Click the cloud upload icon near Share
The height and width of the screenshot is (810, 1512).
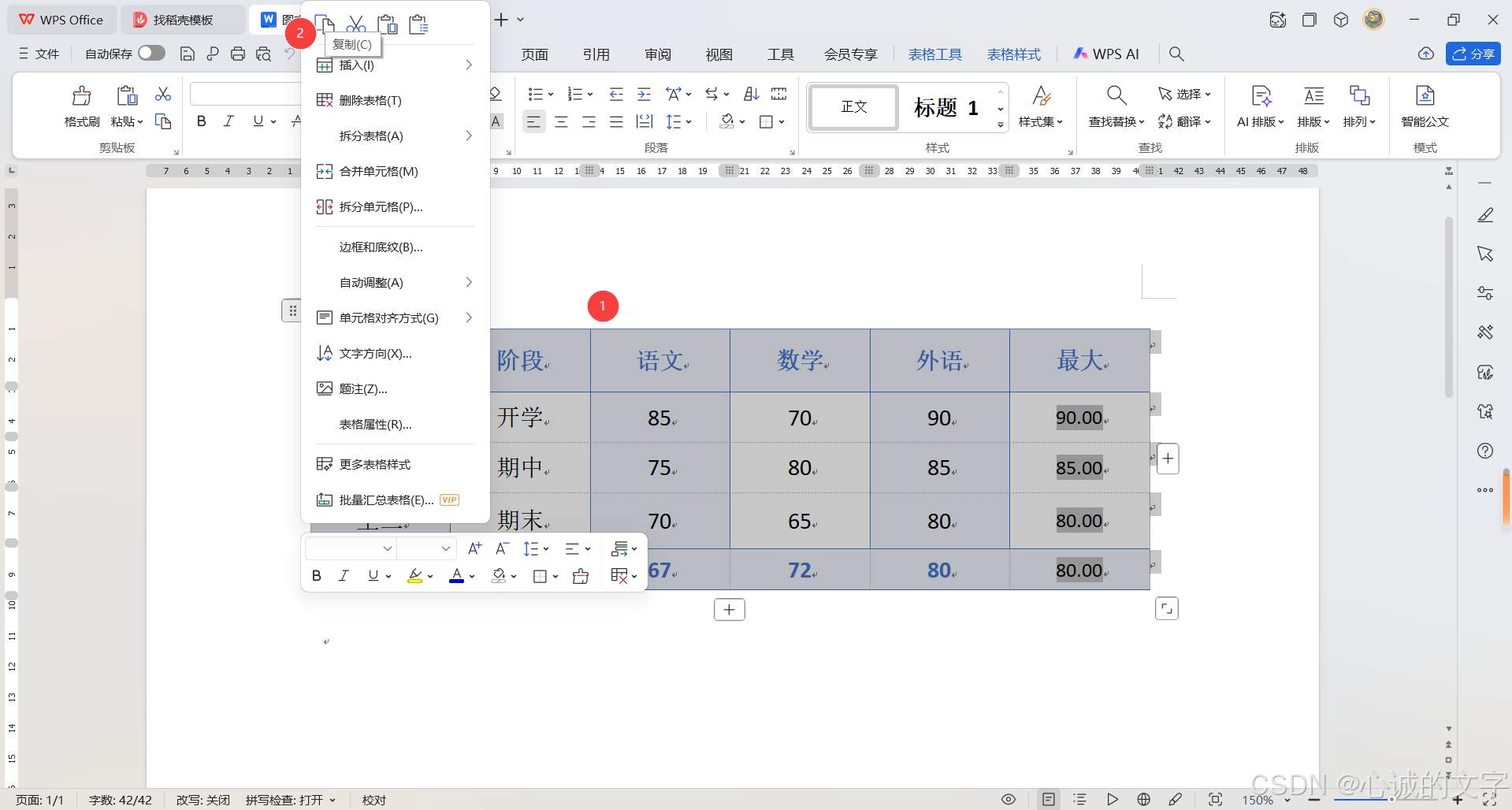pos(1426,54)
